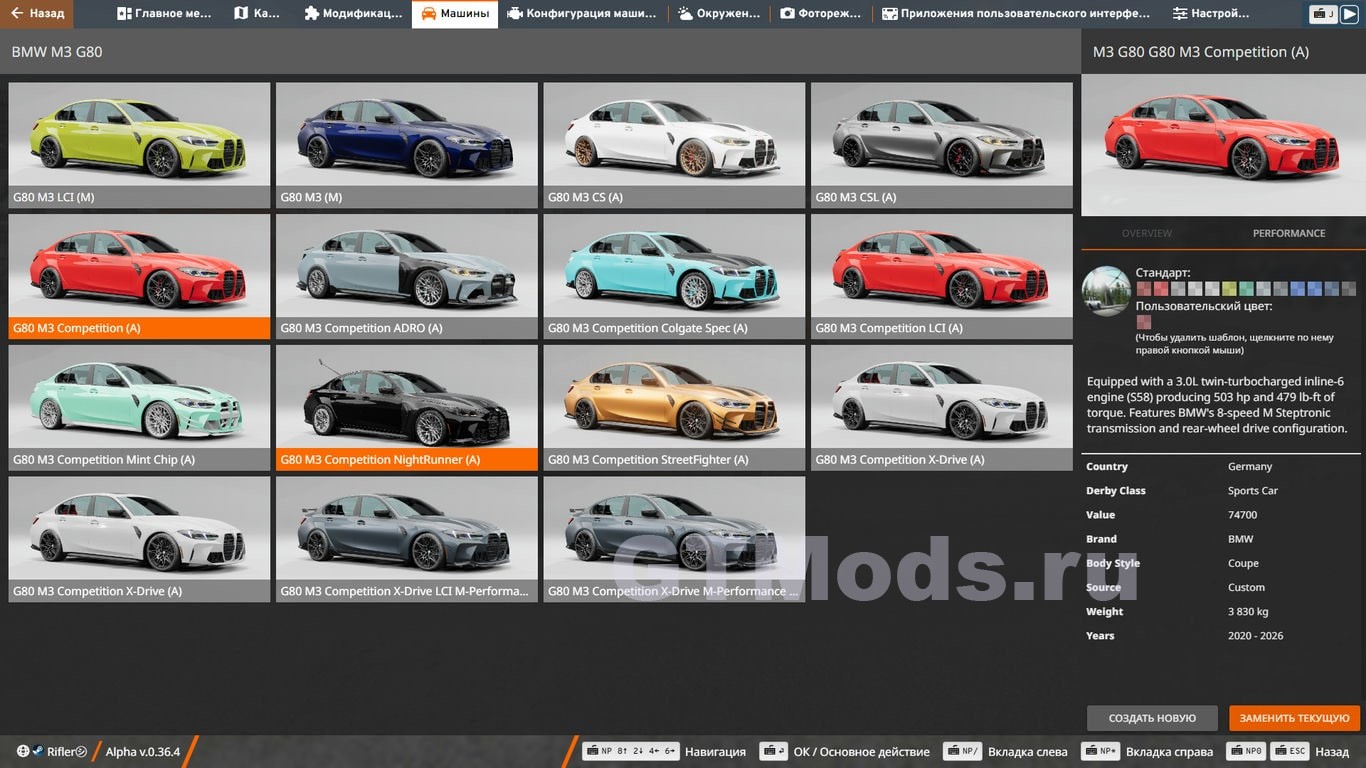Click the Вкладка справа key hint icon

(x=1101, y=751)
